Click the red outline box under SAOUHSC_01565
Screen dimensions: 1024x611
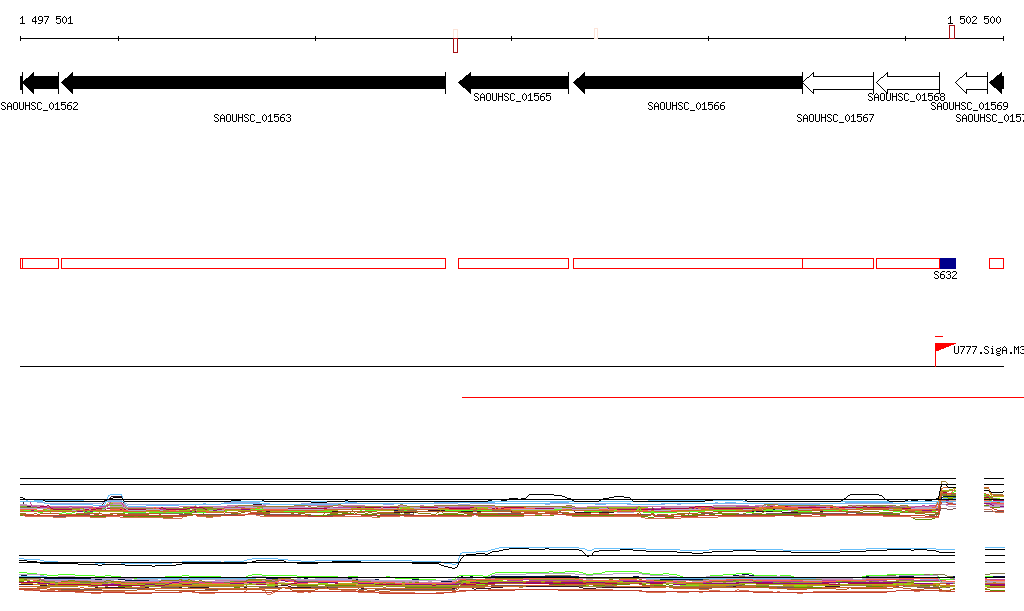pos(513,264)
